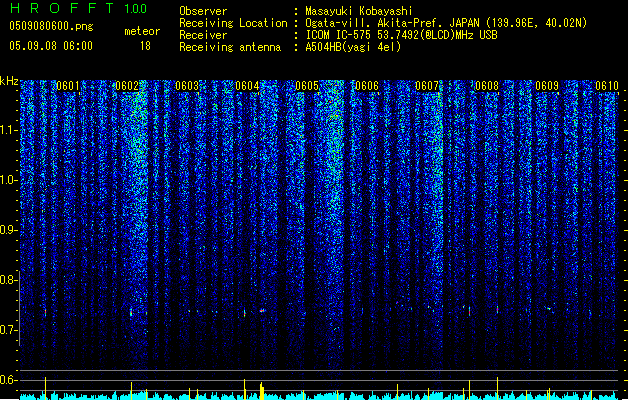Click the 0.7 kHz axis label

click(x=8, y=330)
